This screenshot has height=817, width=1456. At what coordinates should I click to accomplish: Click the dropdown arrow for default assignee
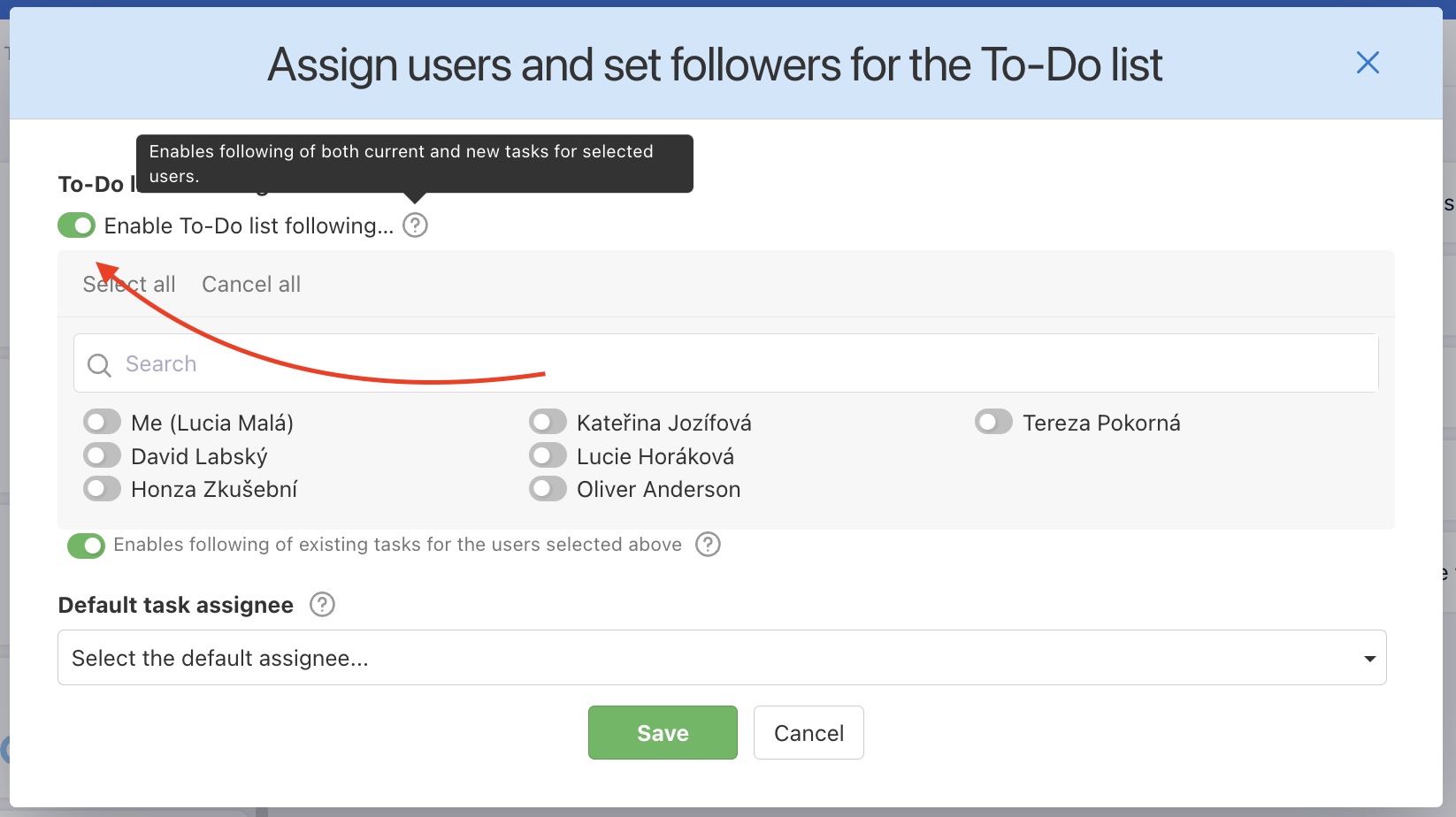1368,657
